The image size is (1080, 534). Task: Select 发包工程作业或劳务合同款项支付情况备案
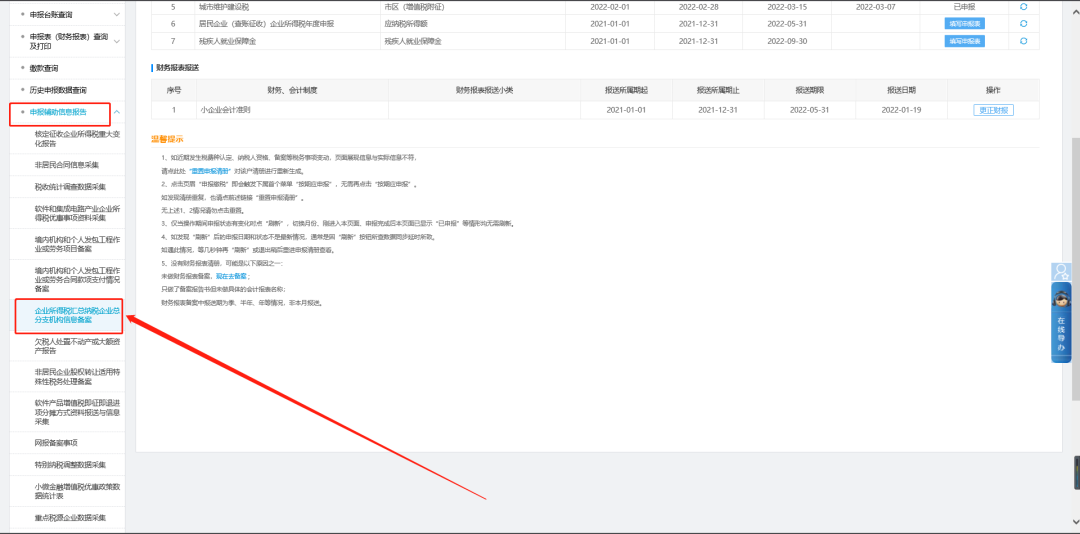coord(77,280)
